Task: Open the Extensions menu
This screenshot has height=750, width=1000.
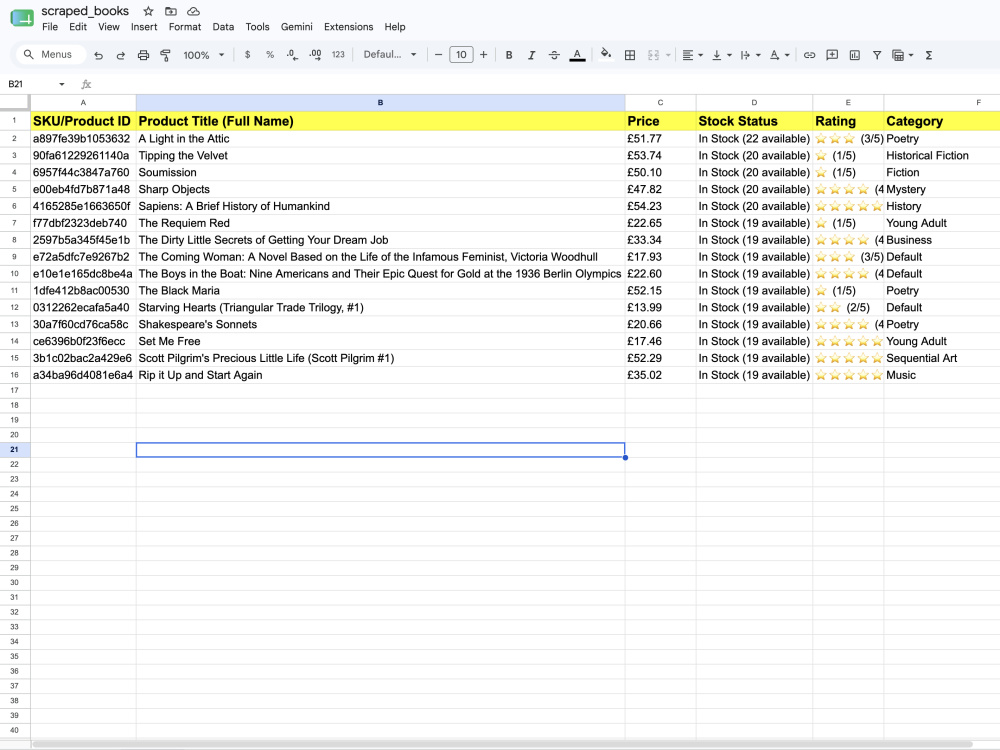Action: pos(348,27)
